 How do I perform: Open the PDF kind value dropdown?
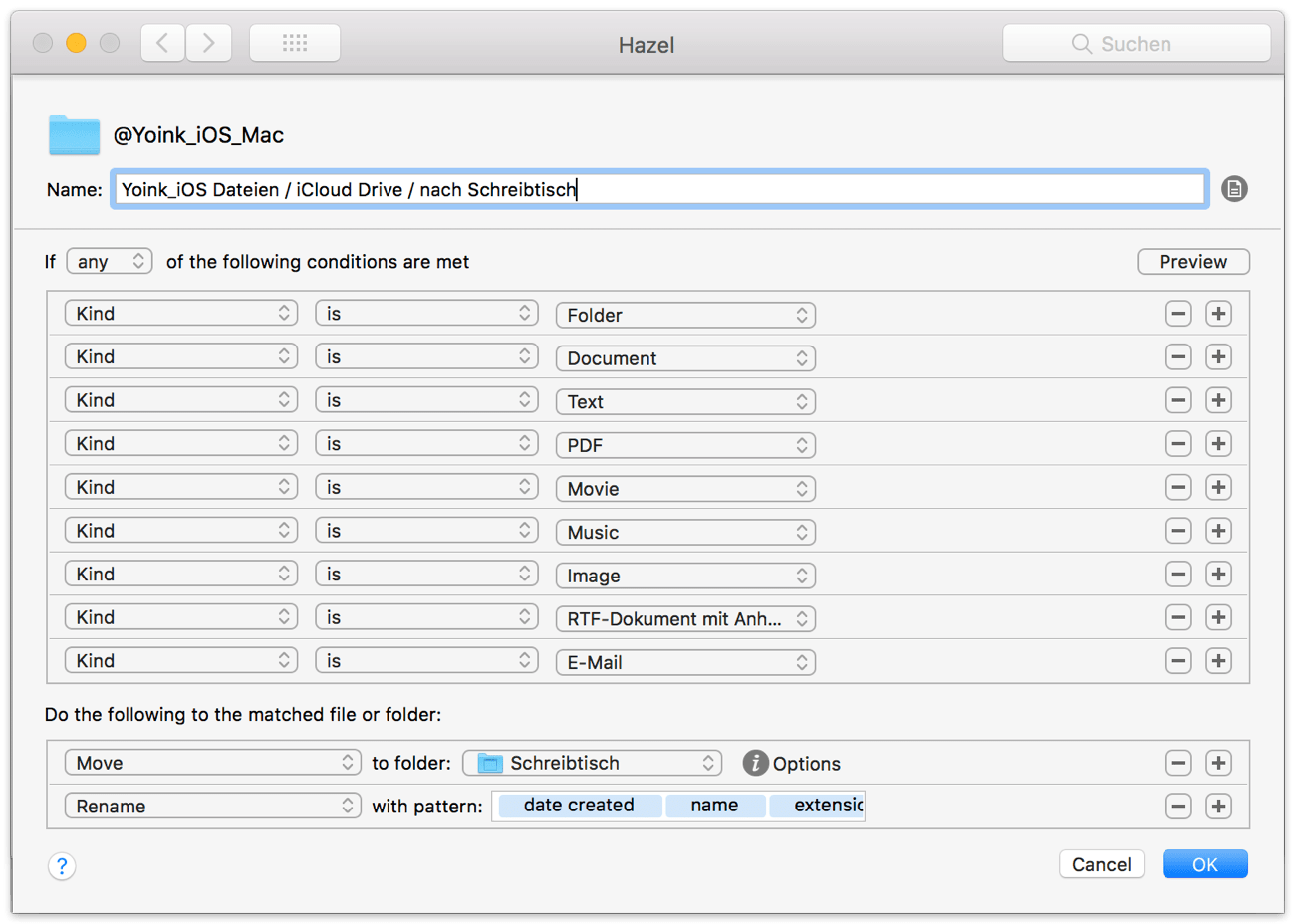pos(685,445)
